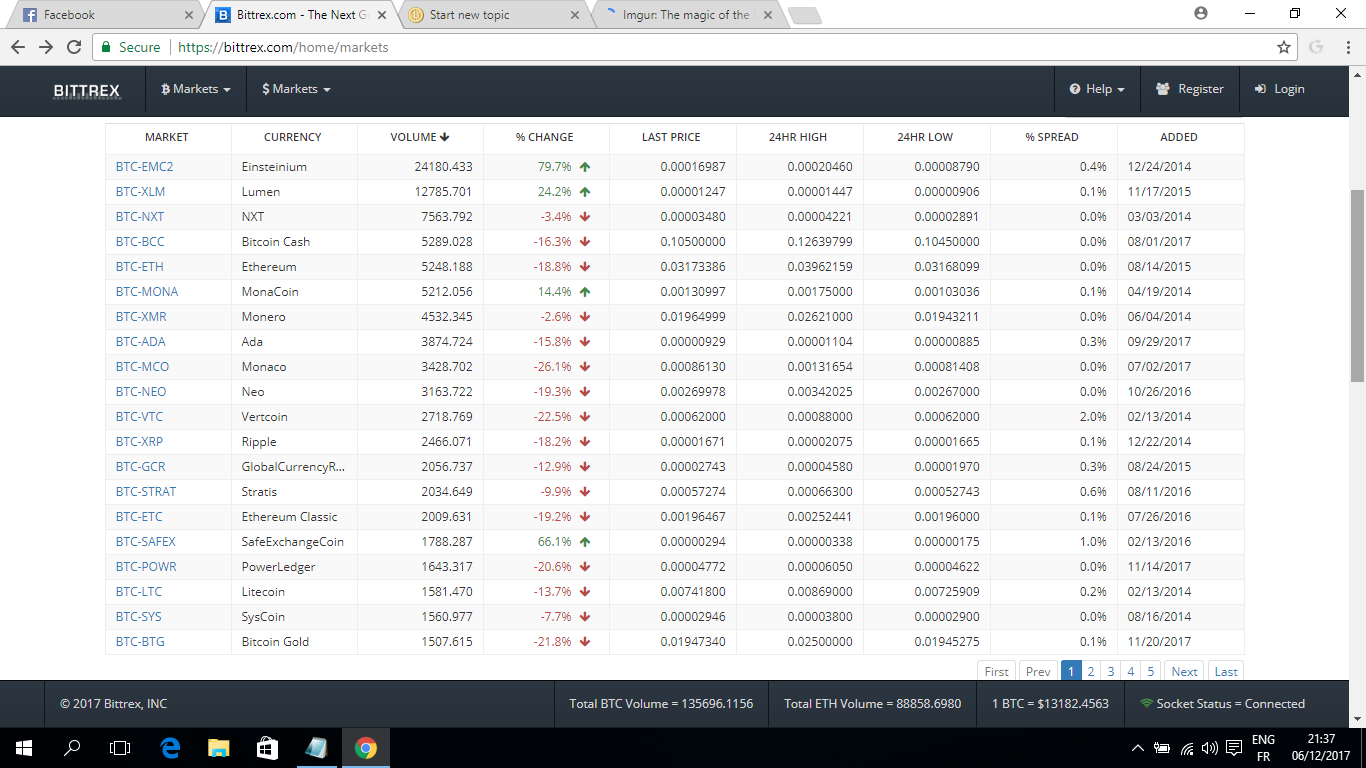Click red down arrow in NXT row
This screenshot has width=1366, height=768.
[x=585, y=217]
